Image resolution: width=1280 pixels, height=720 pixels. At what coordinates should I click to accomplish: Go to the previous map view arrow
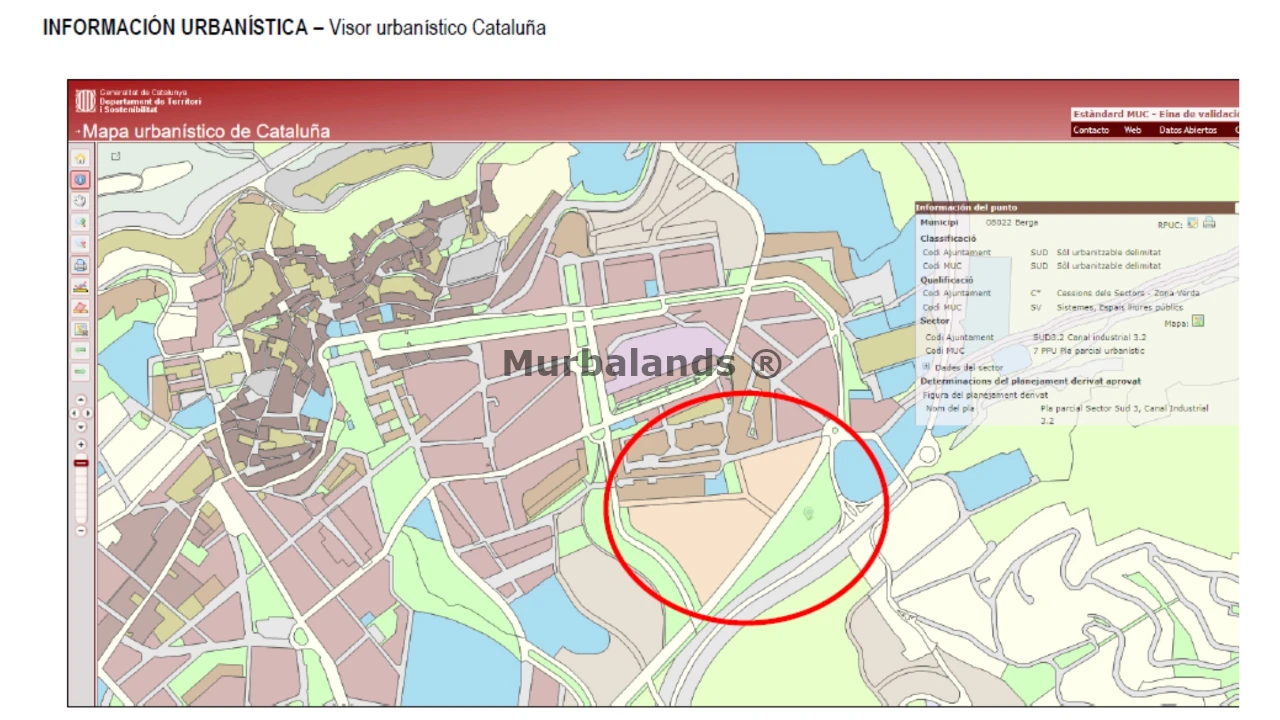coord(81,350)
